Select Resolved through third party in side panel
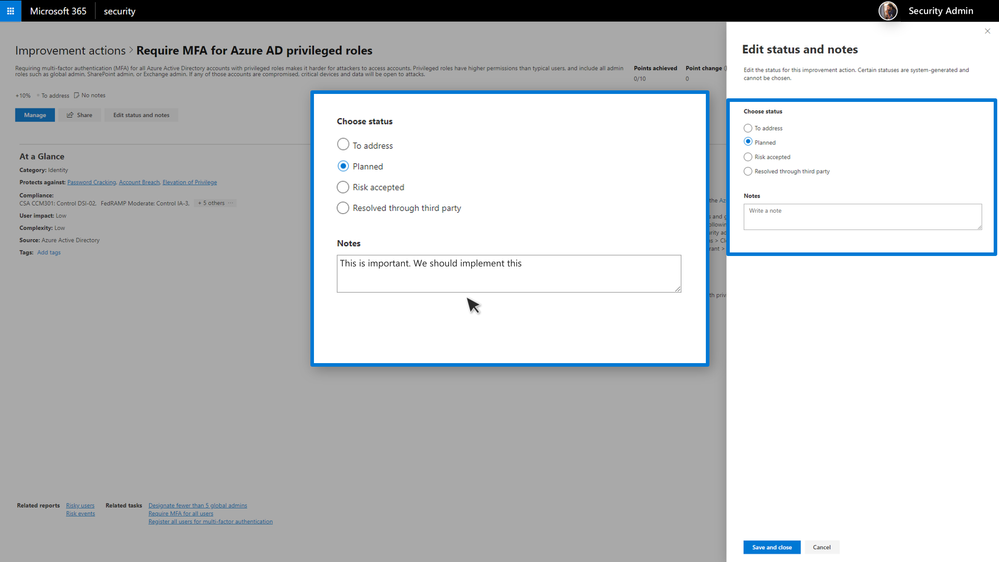The image size is (999, 562). pos(748,171)
